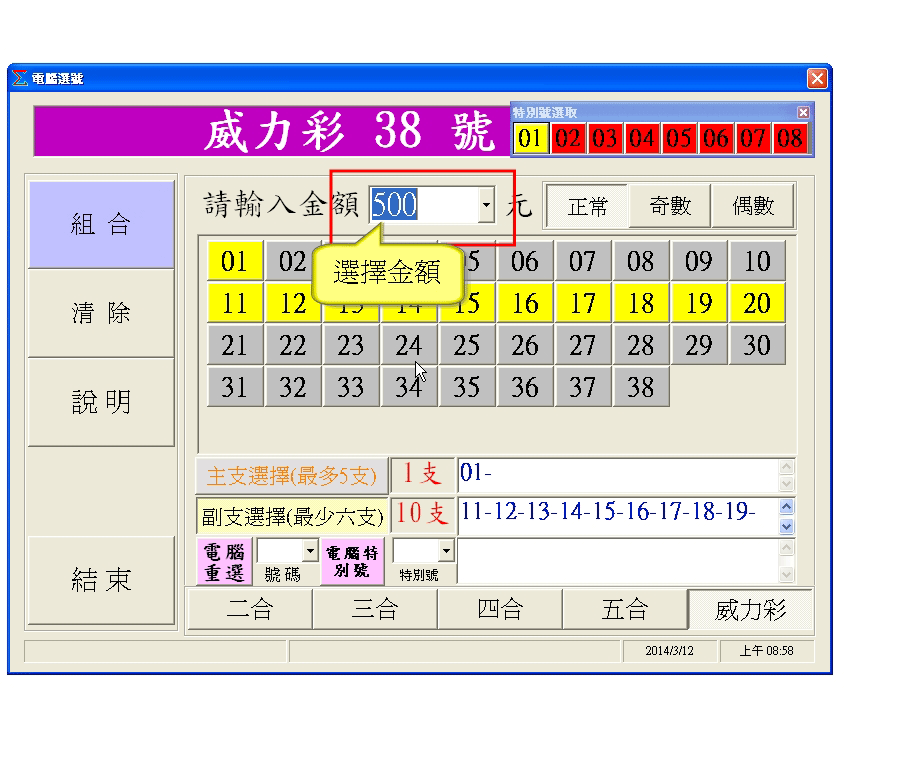Toggle number 08 in the main grid
Image resolution: width=903 pixels, height=763 pixels.
click(x=641, y=261)
